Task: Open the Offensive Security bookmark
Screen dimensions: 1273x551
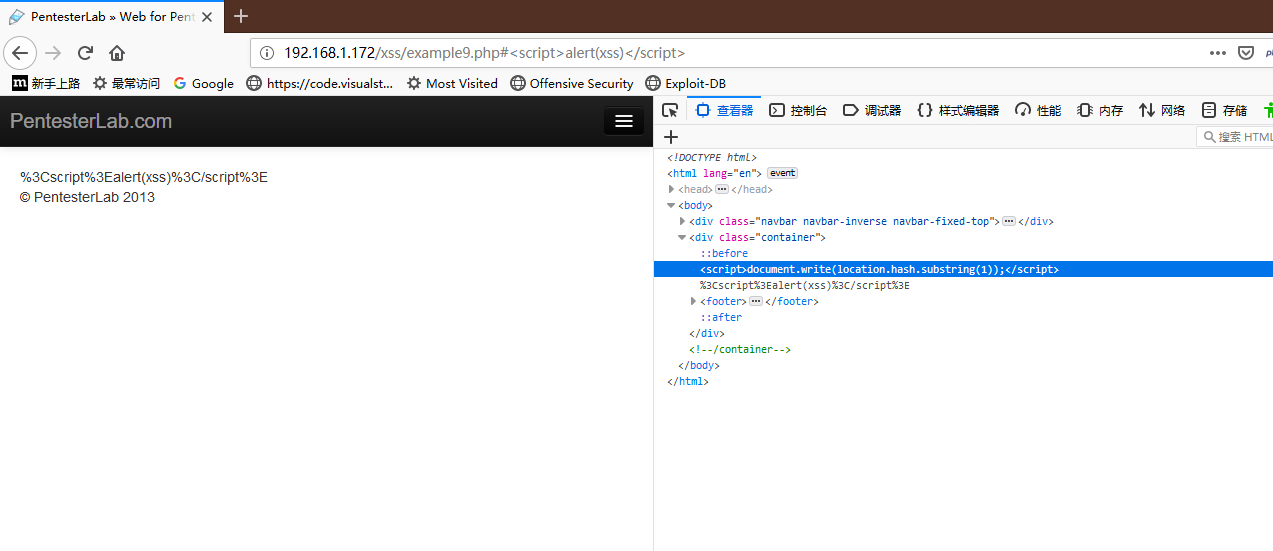Action: 571,83
